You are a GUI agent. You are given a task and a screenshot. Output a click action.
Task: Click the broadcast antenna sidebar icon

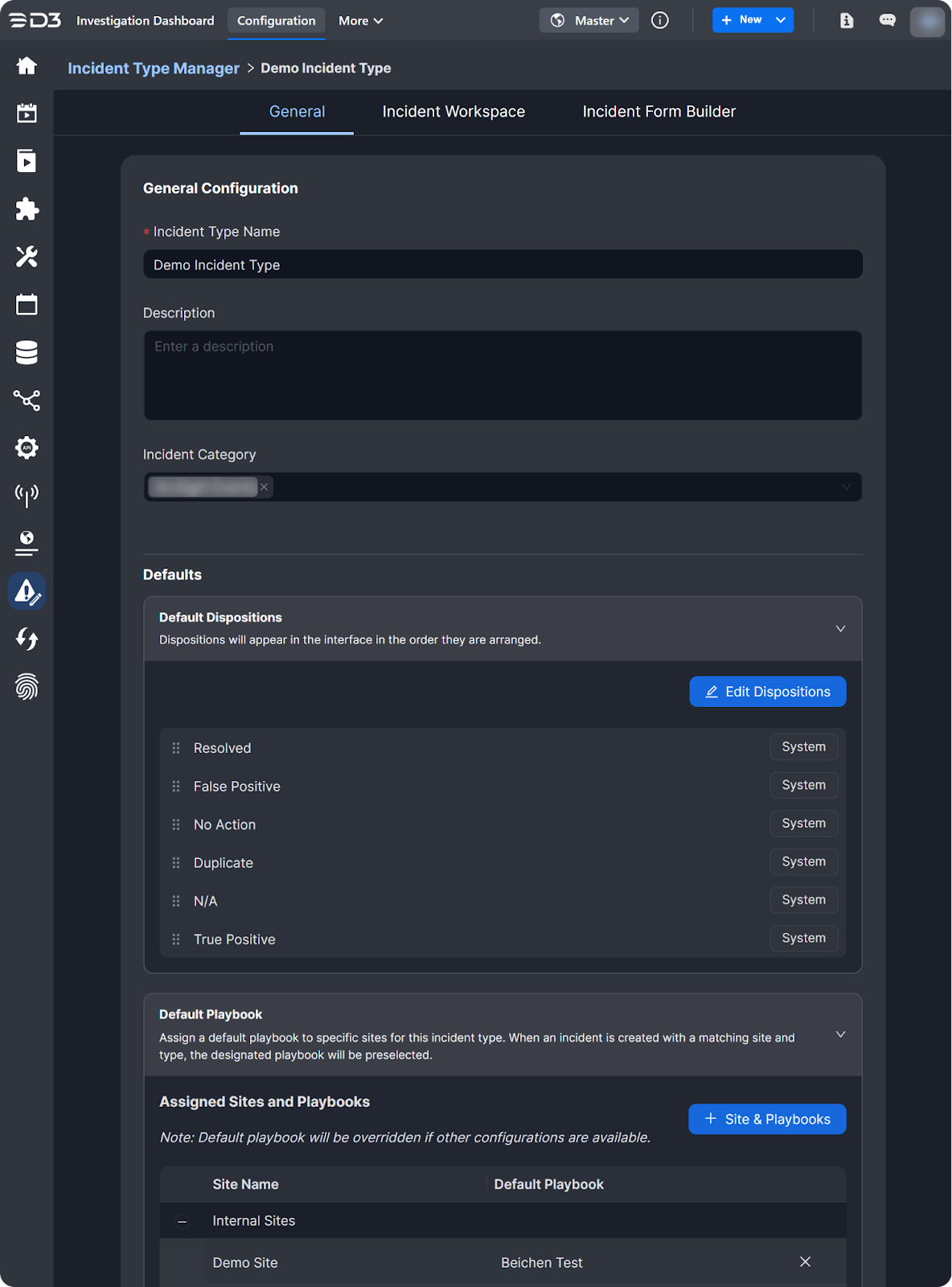point(27,495)
